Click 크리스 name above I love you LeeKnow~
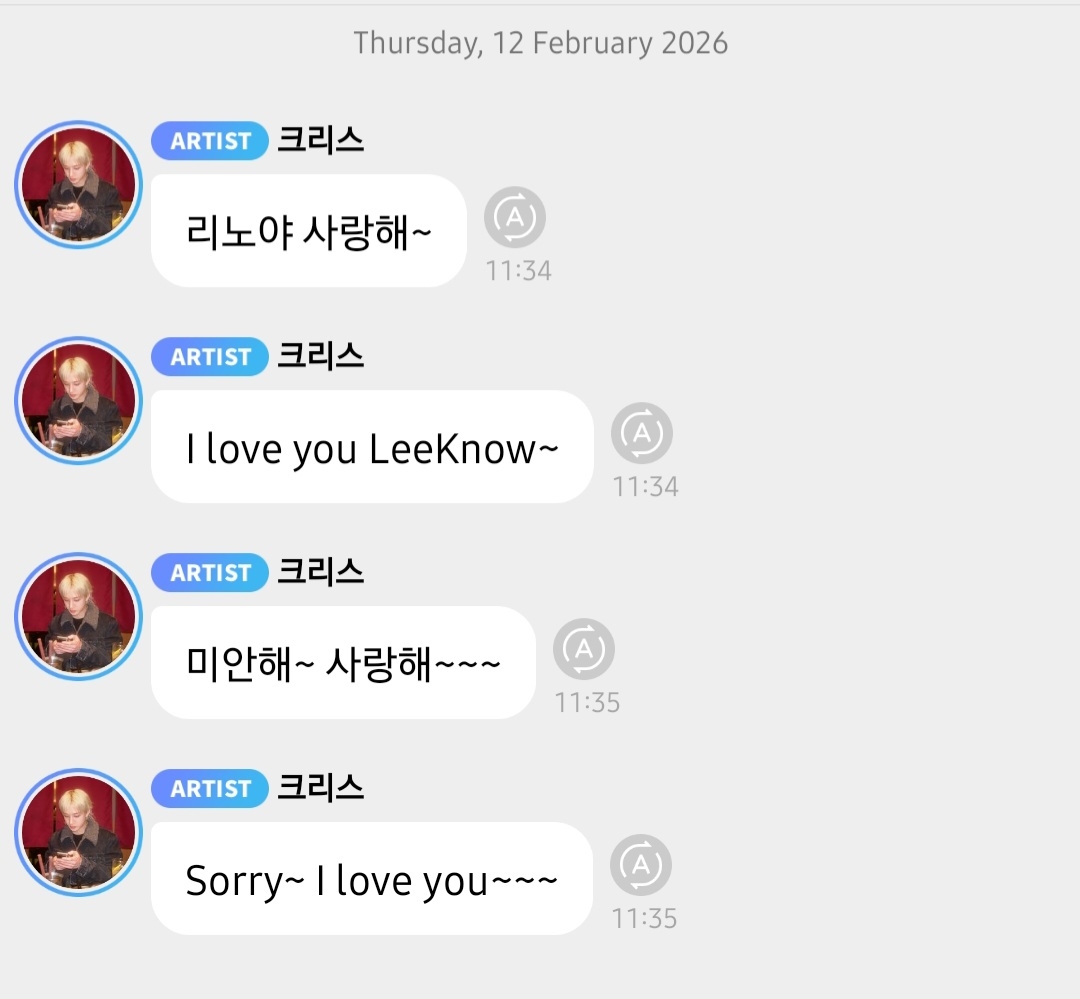The height and width of the screenshot is (999, 1080). click(320, 356)
